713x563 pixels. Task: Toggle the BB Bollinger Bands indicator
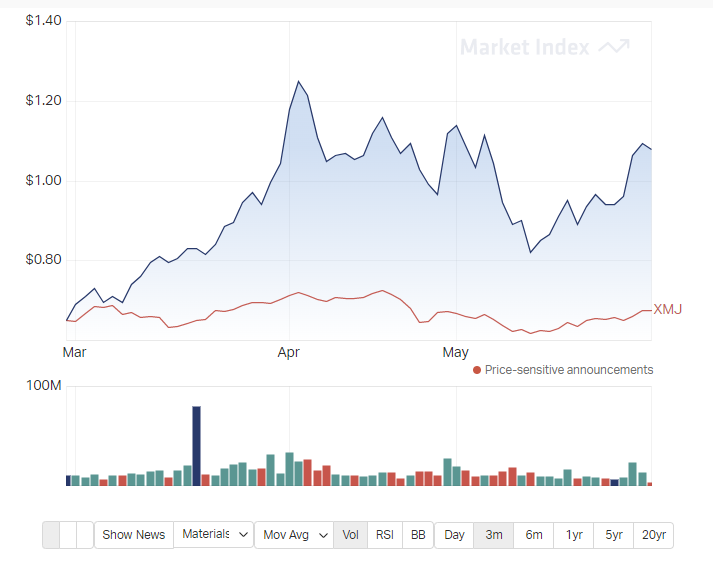click(x=418, y=535)
